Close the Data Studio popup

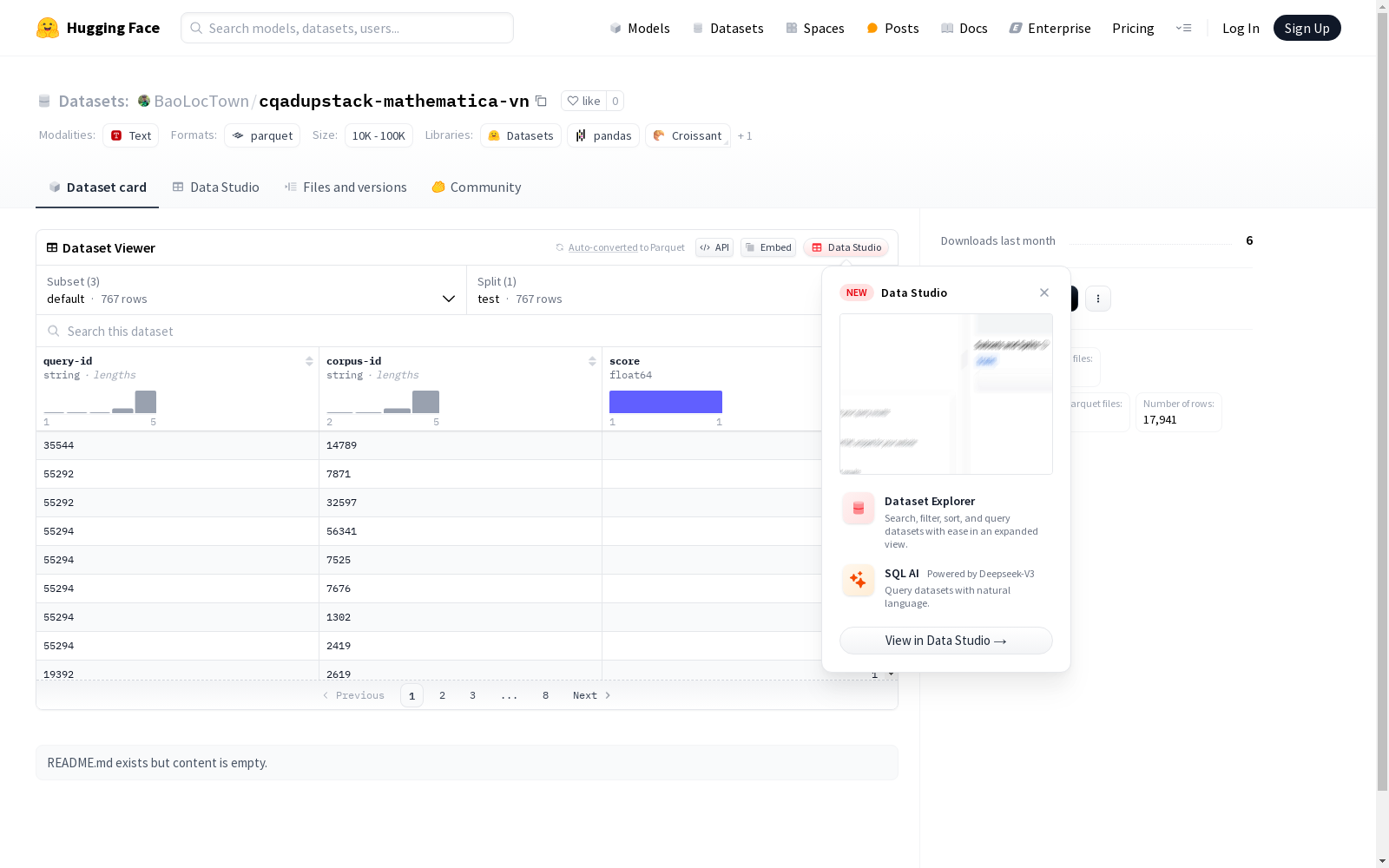click(x=1044, y=293)
